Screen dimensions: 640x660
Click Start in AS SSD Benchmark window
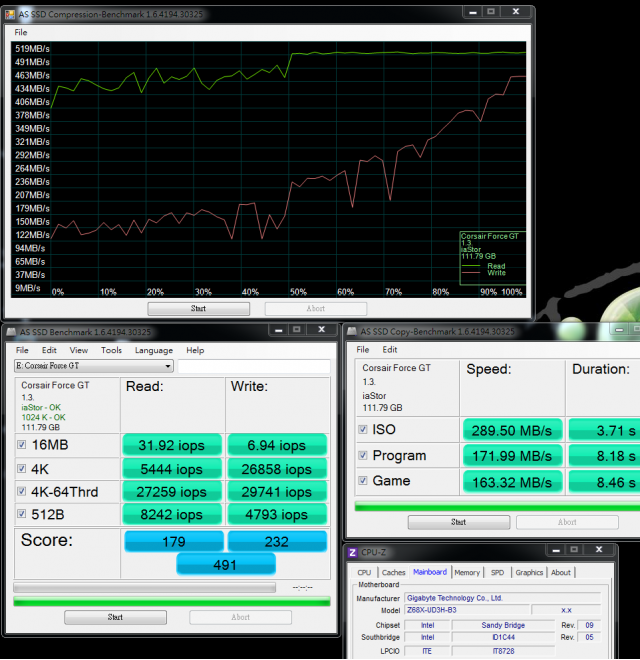click(x=115, y=617)
